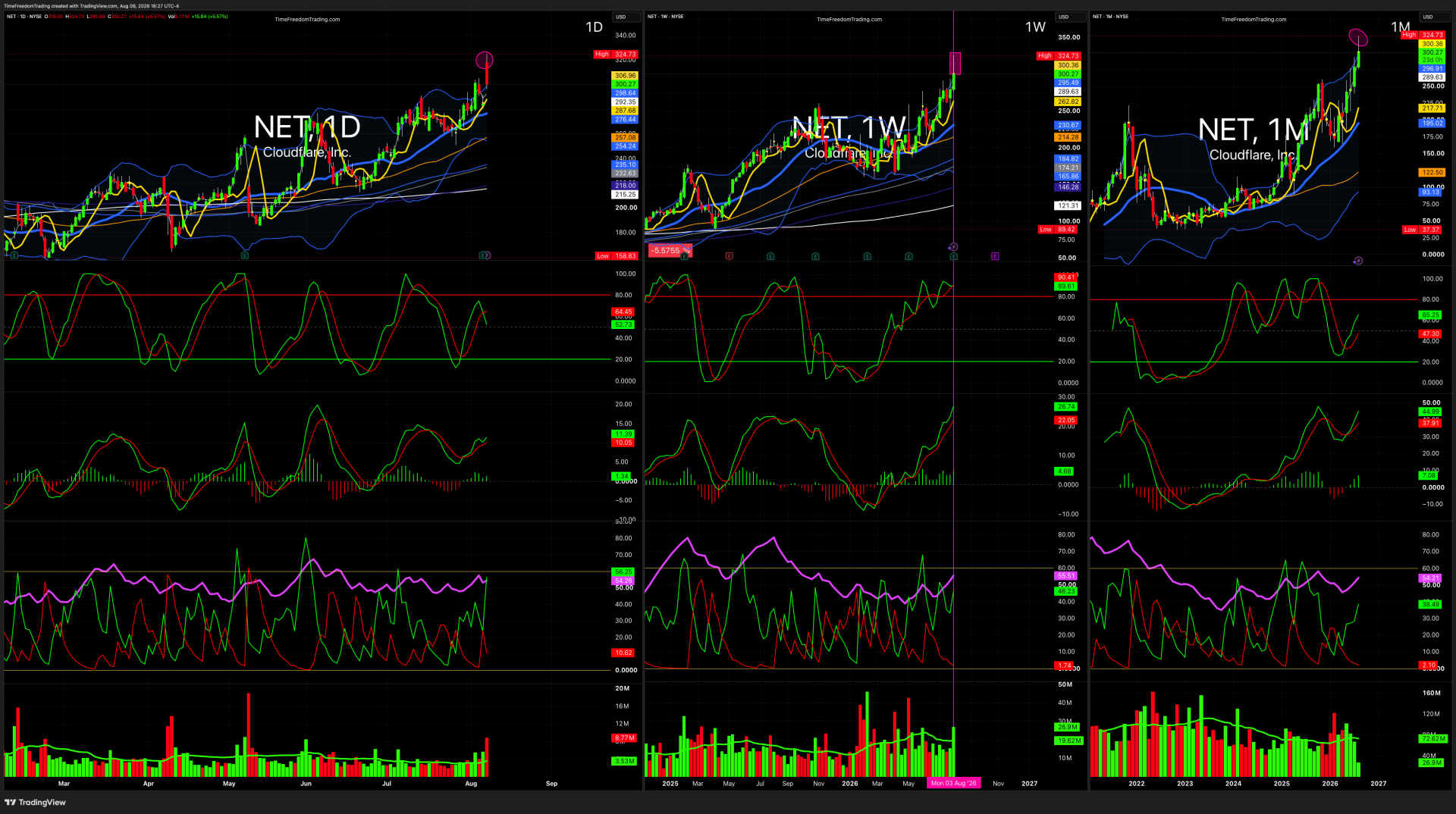
Task: Click Low 158.83 label on daily chart
Action: tap(617, 256)
